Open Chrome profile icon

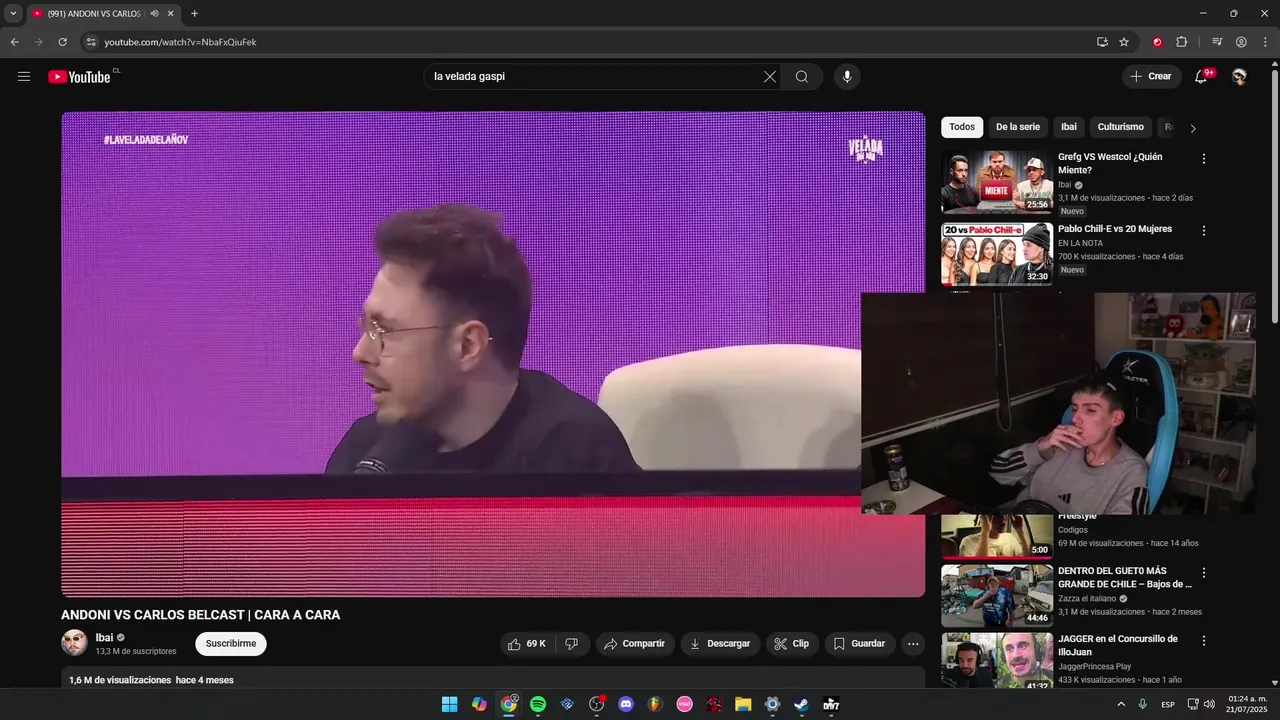[x=1241, y=42]
